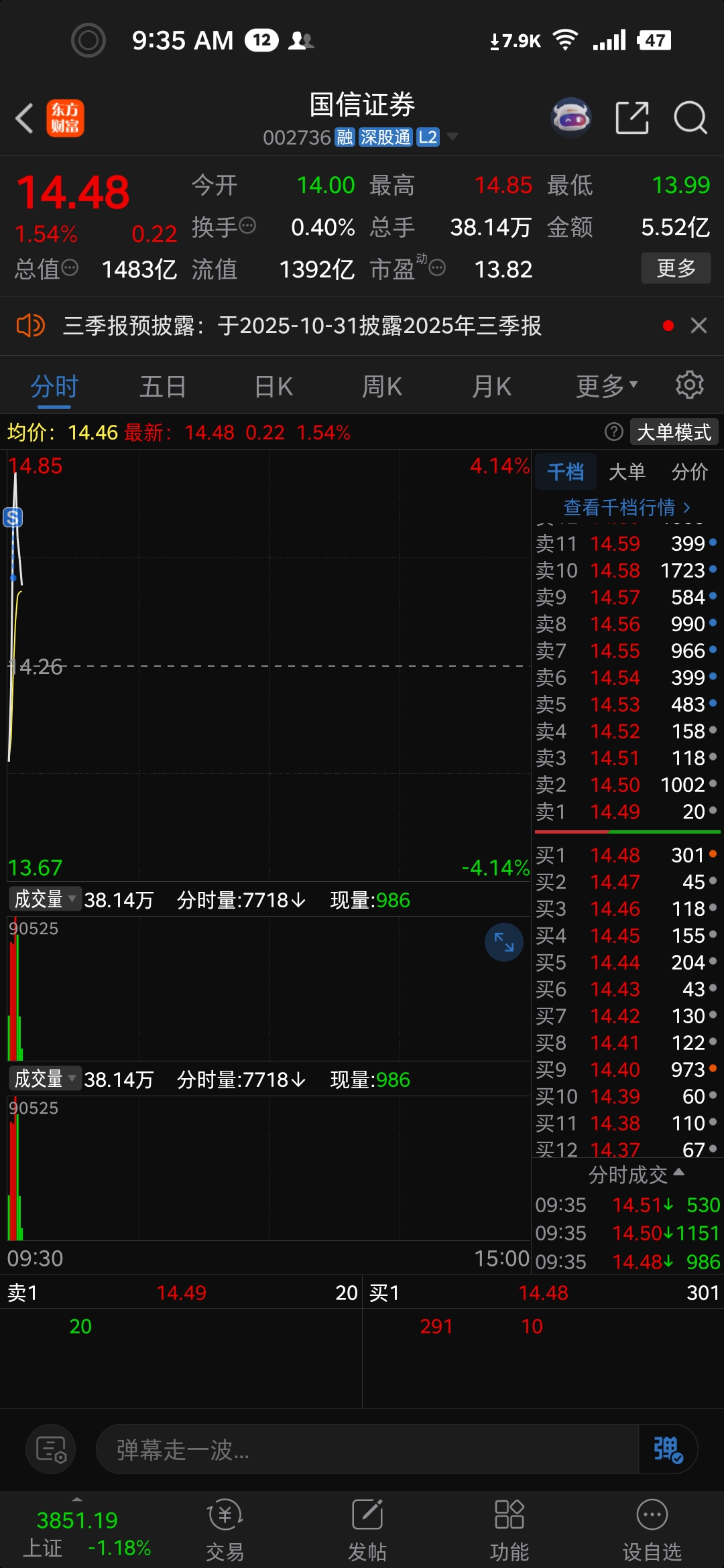Tap the back arrow icon

(x=25, y=119)
